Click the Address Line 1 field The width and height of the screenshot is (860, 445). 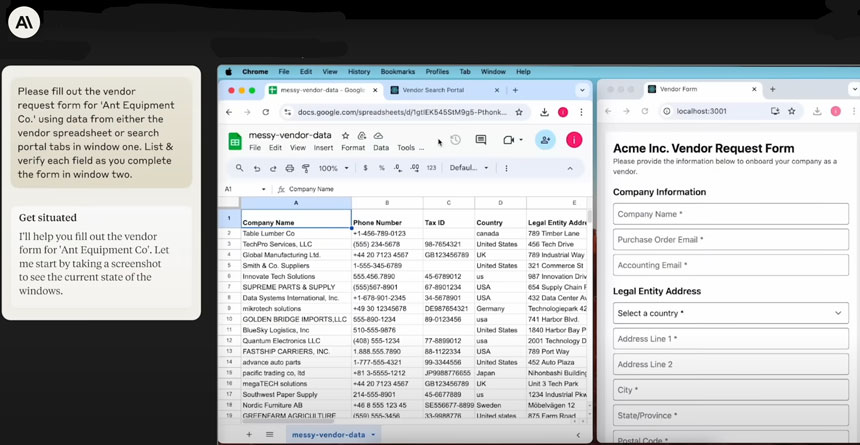(731, 339)
